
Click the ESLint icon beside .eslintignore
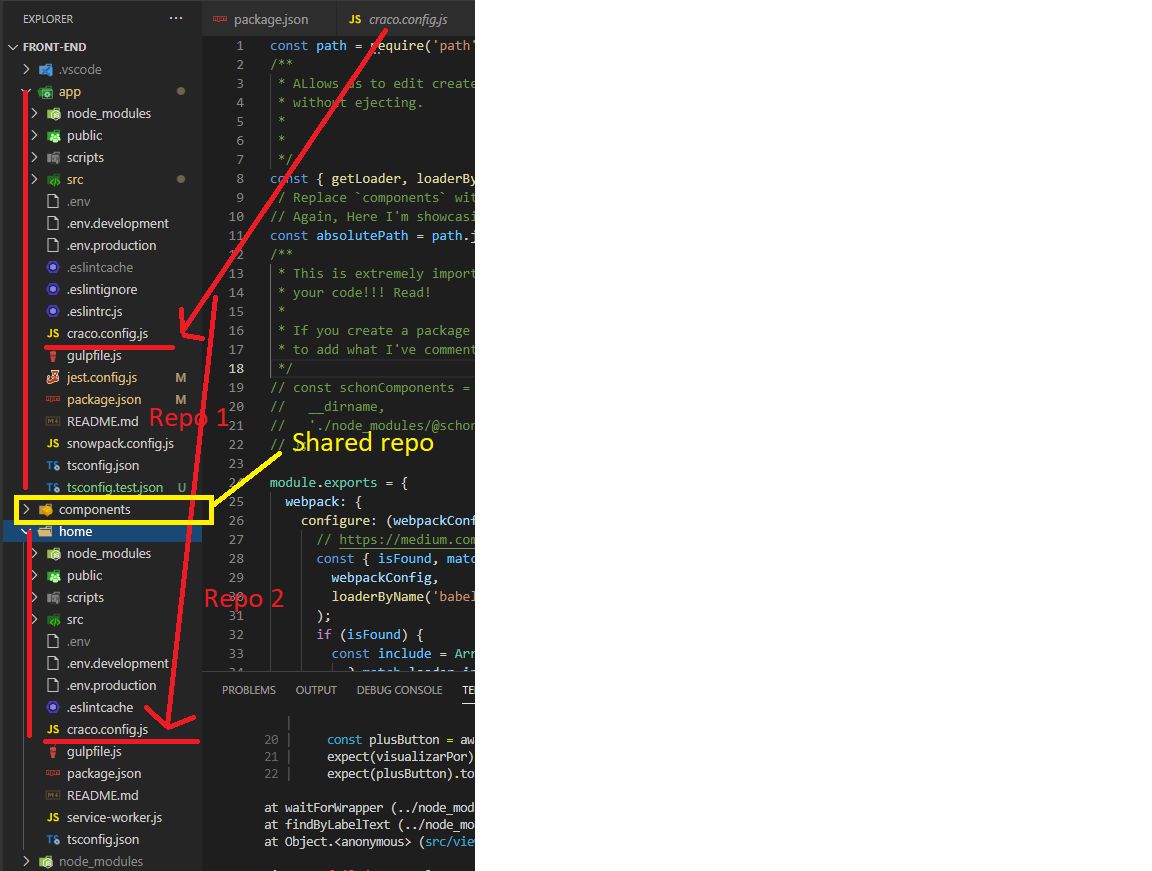tap(53, 289)
